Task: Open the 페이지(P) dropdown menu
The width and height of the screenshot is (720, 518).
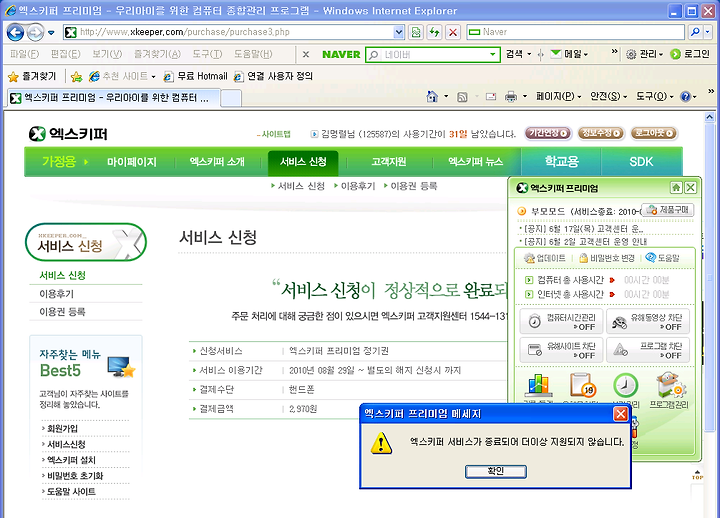Action: (x=558, y=96)
